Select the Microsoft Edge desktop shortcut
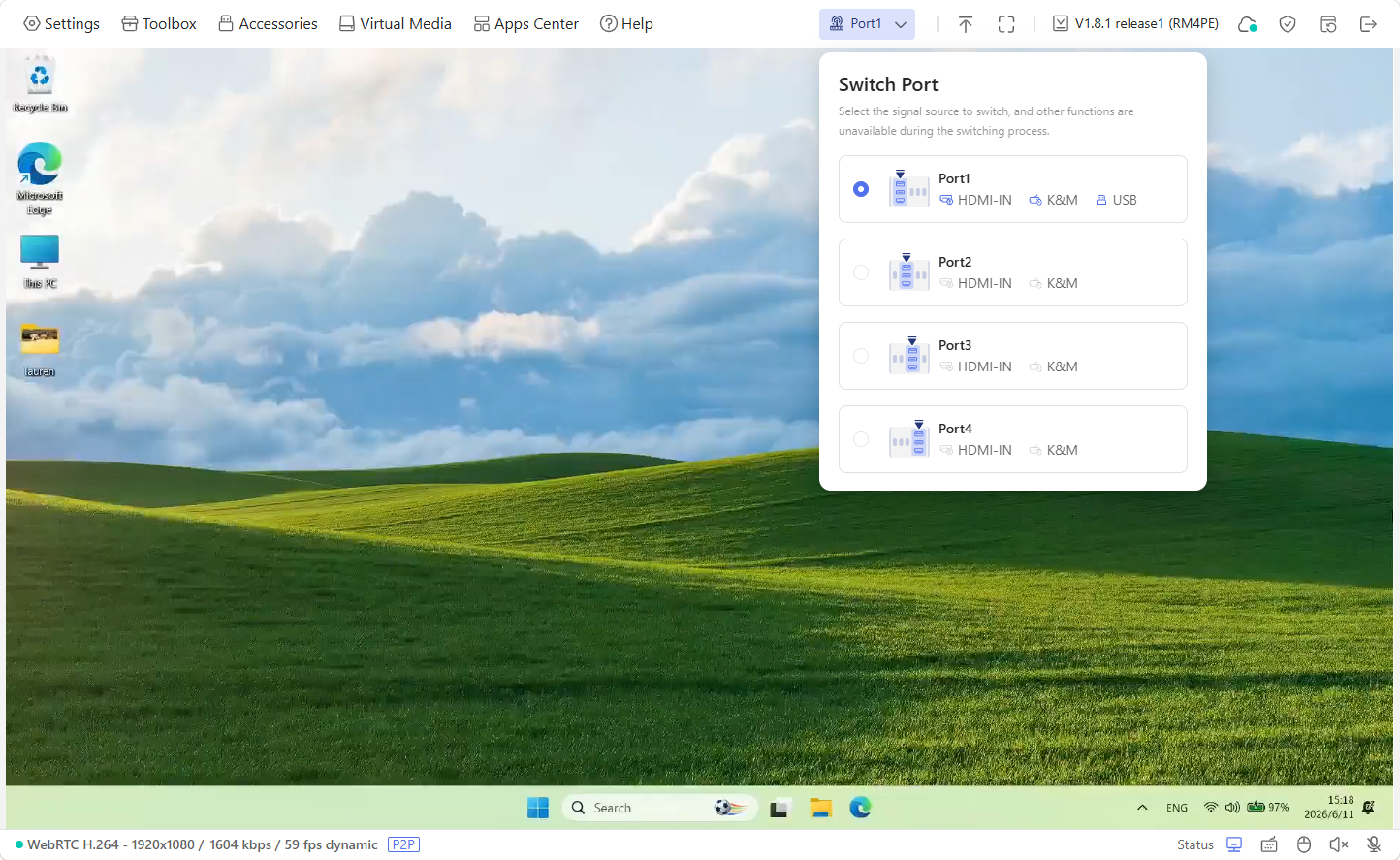 [x=40, y=178]
